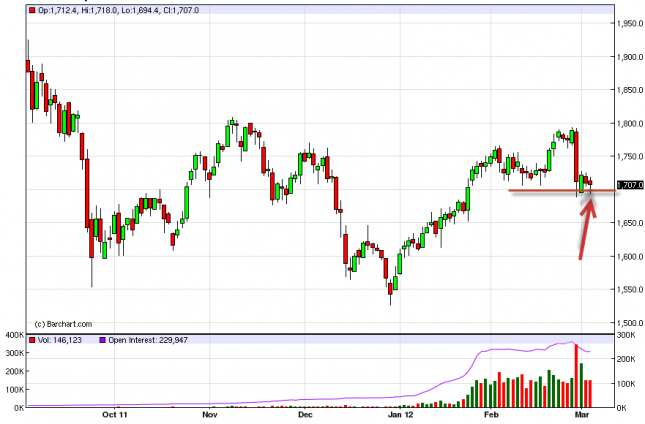The width and height of the screenshot is (645, 424).
Task: Click the 'Dec' date axis label
Action: tap(305, 415)
